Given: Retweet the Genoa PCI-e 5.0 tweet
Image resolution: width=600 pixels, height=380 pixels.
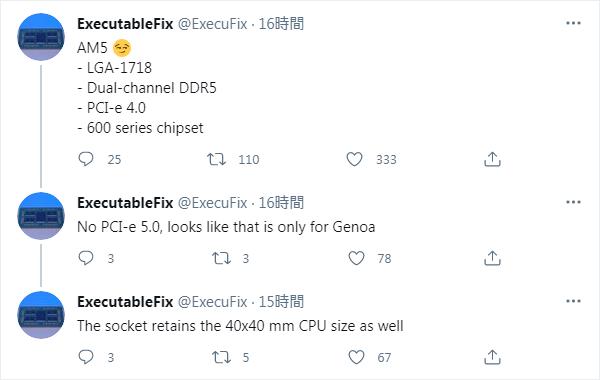Looking at the screenshot, I should (222, 258).
